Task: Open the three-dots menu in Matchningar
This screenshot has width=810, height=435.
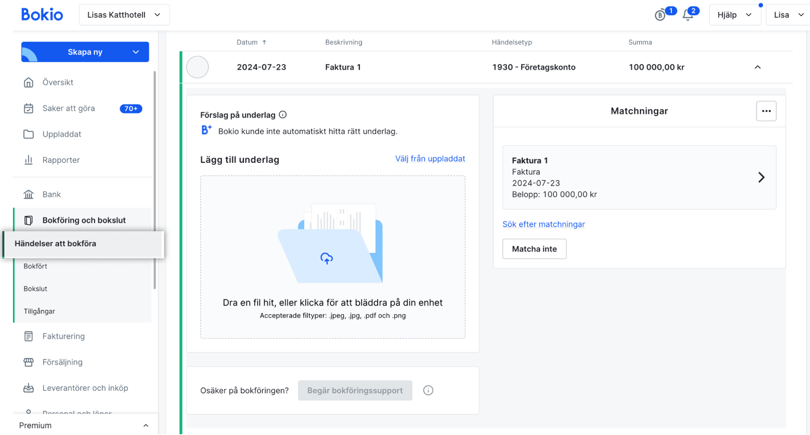Action: [766, 111]
